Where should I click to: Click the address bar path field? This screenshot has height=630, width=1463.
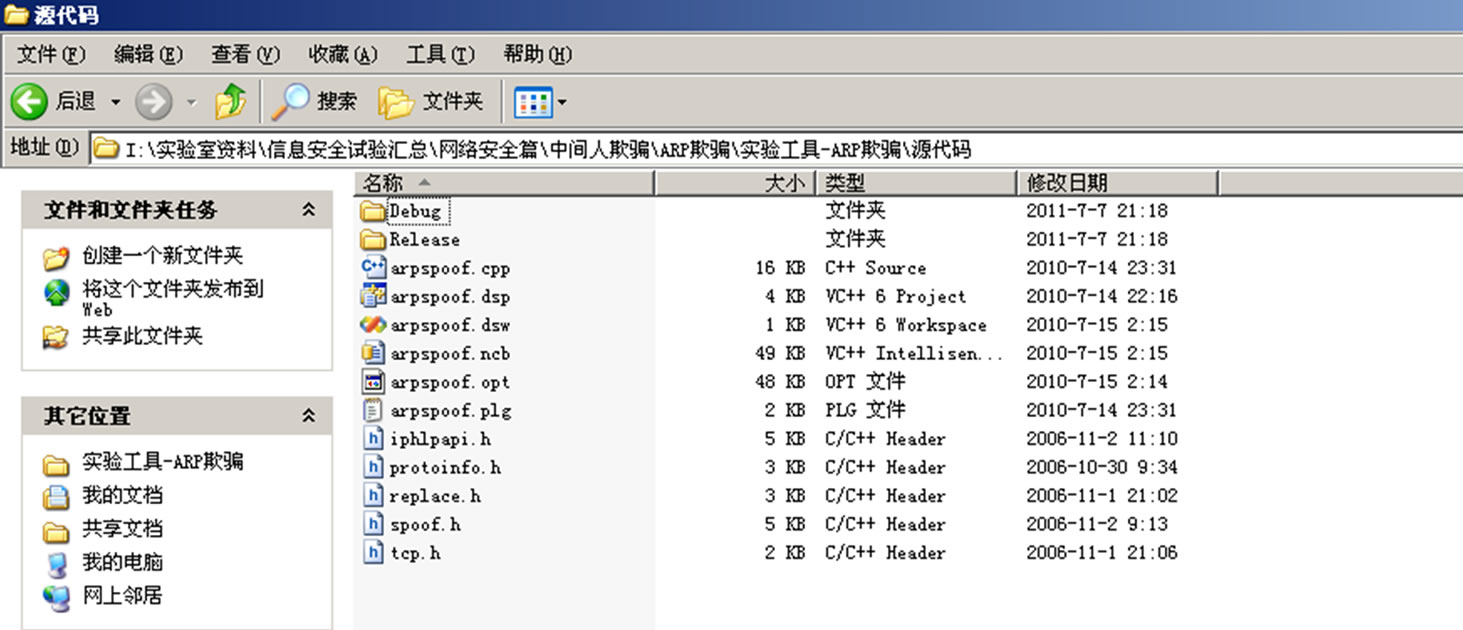coord(700,149)
